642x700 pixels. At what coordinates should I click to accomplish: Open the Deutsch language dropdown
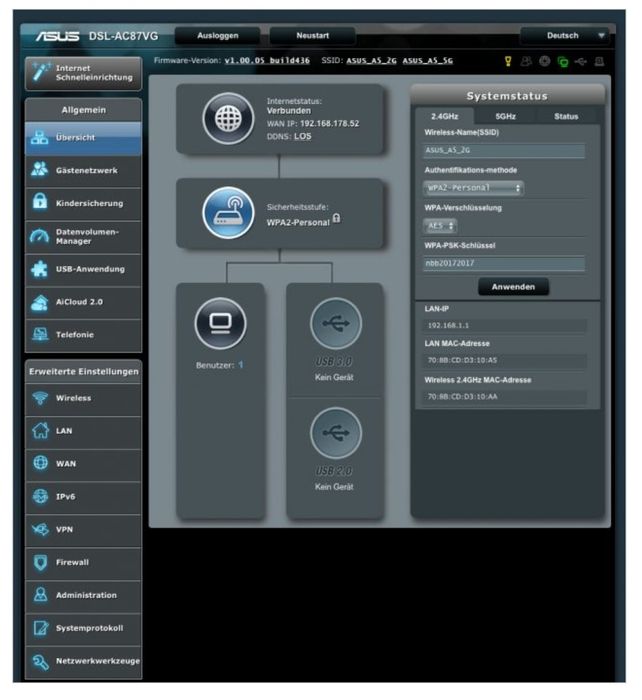tap(565, 36)
